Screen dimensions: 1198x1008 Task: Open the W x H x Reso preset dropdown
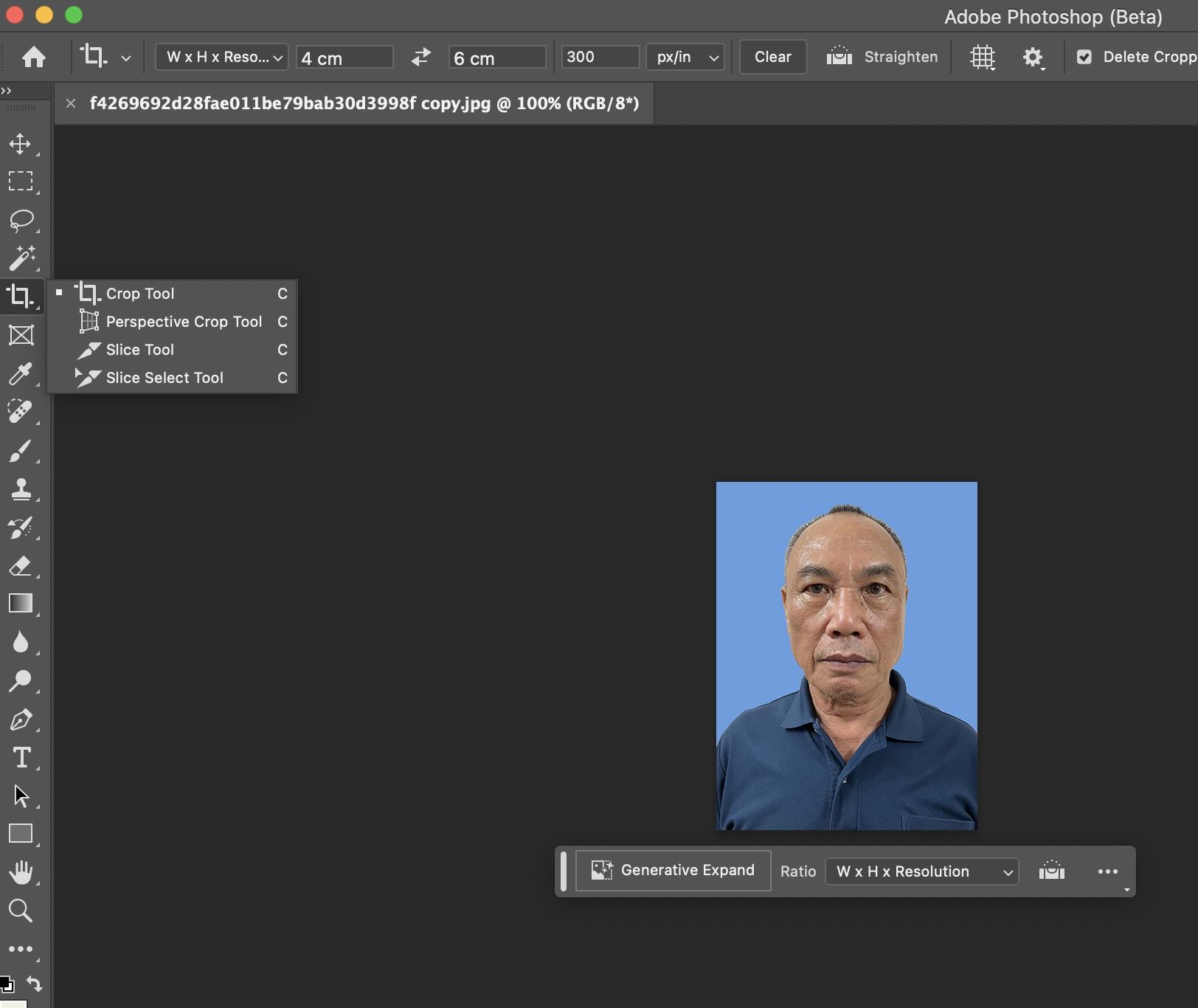(222, 57)
